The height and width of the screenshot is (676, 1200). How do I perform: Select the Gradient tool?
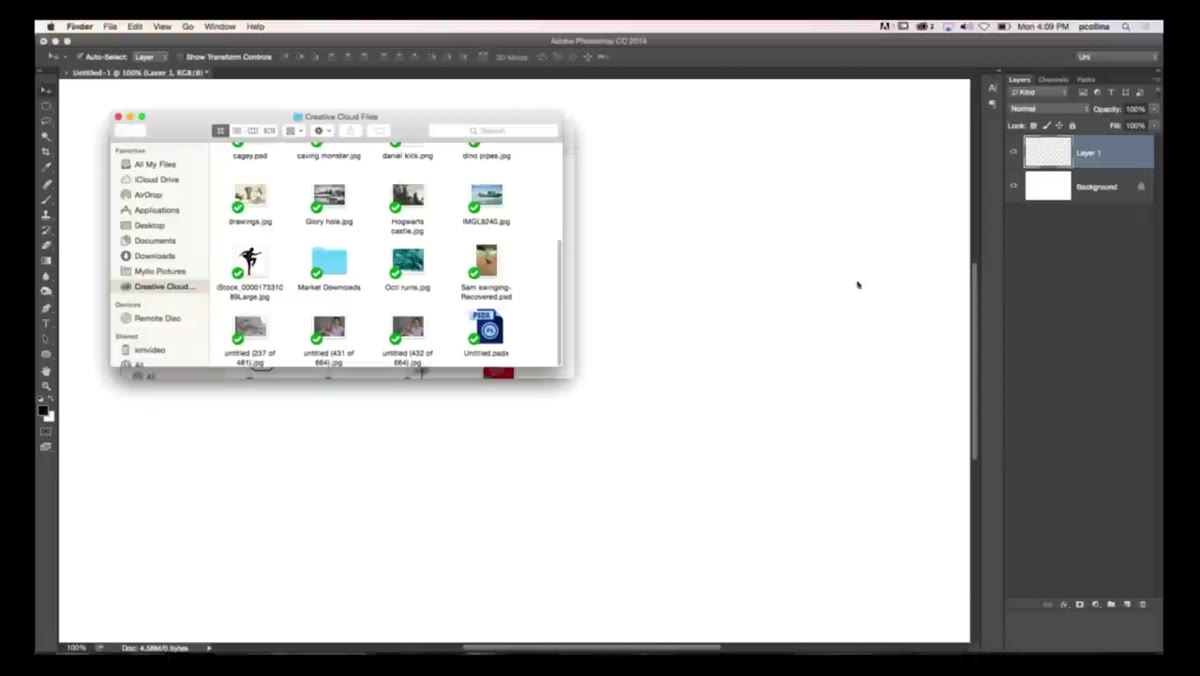click(x=46, y=261)
